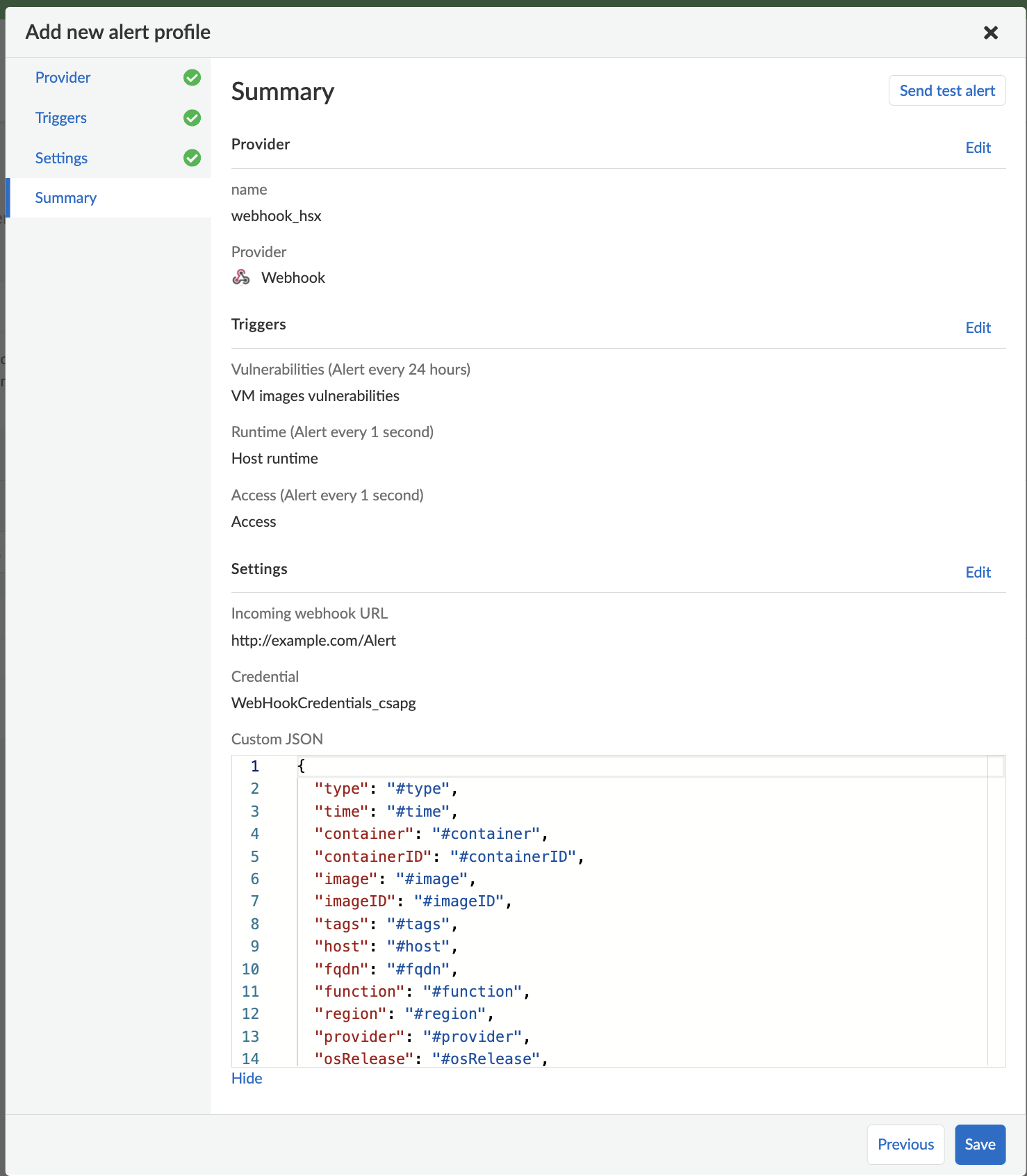
Task: Click the "#function" value in JSON editor
Action: coord(473,991)
